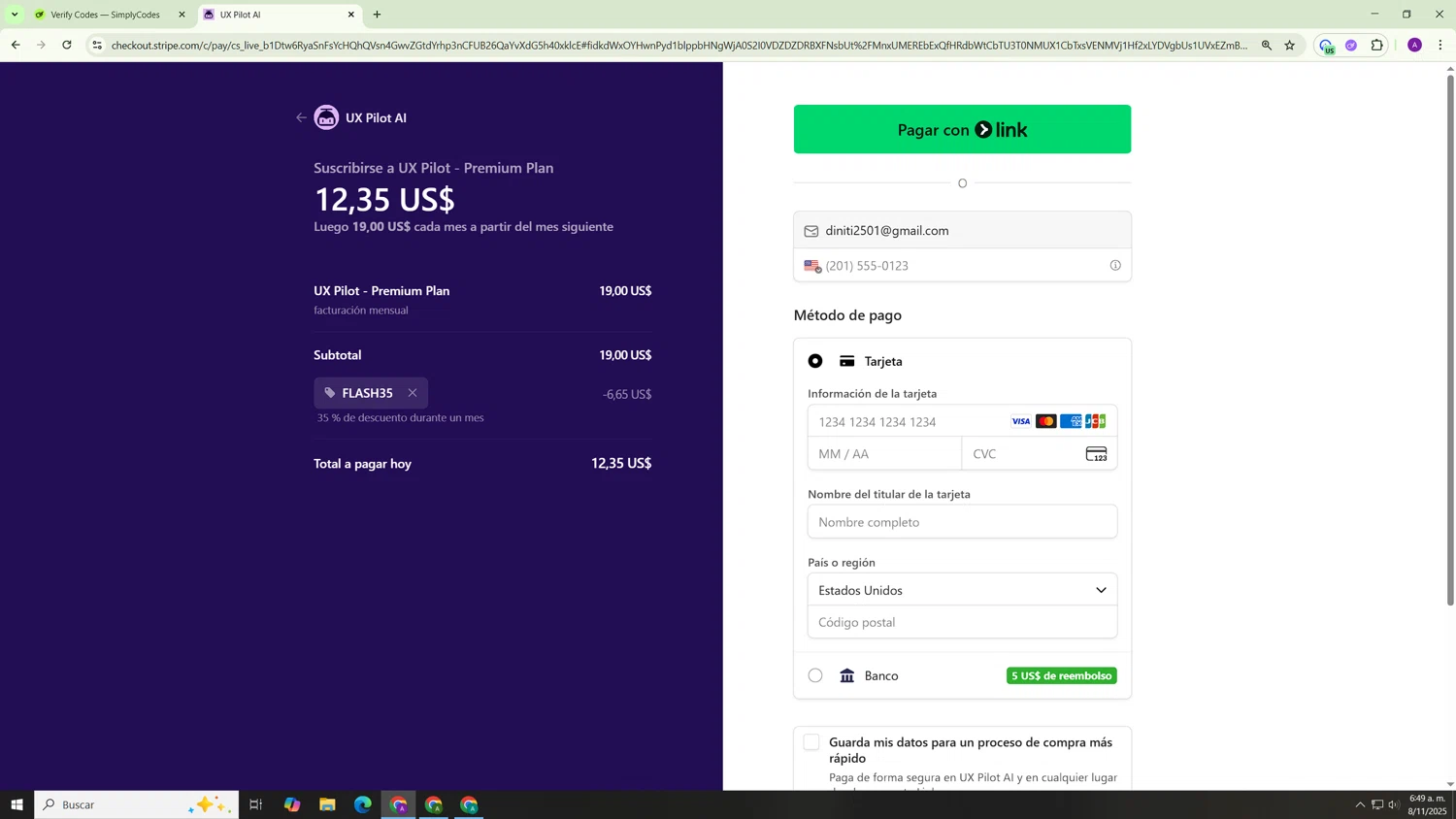The image size is (1456, 819).
Task: Click the American Express logo
Action: [1071, 421]
